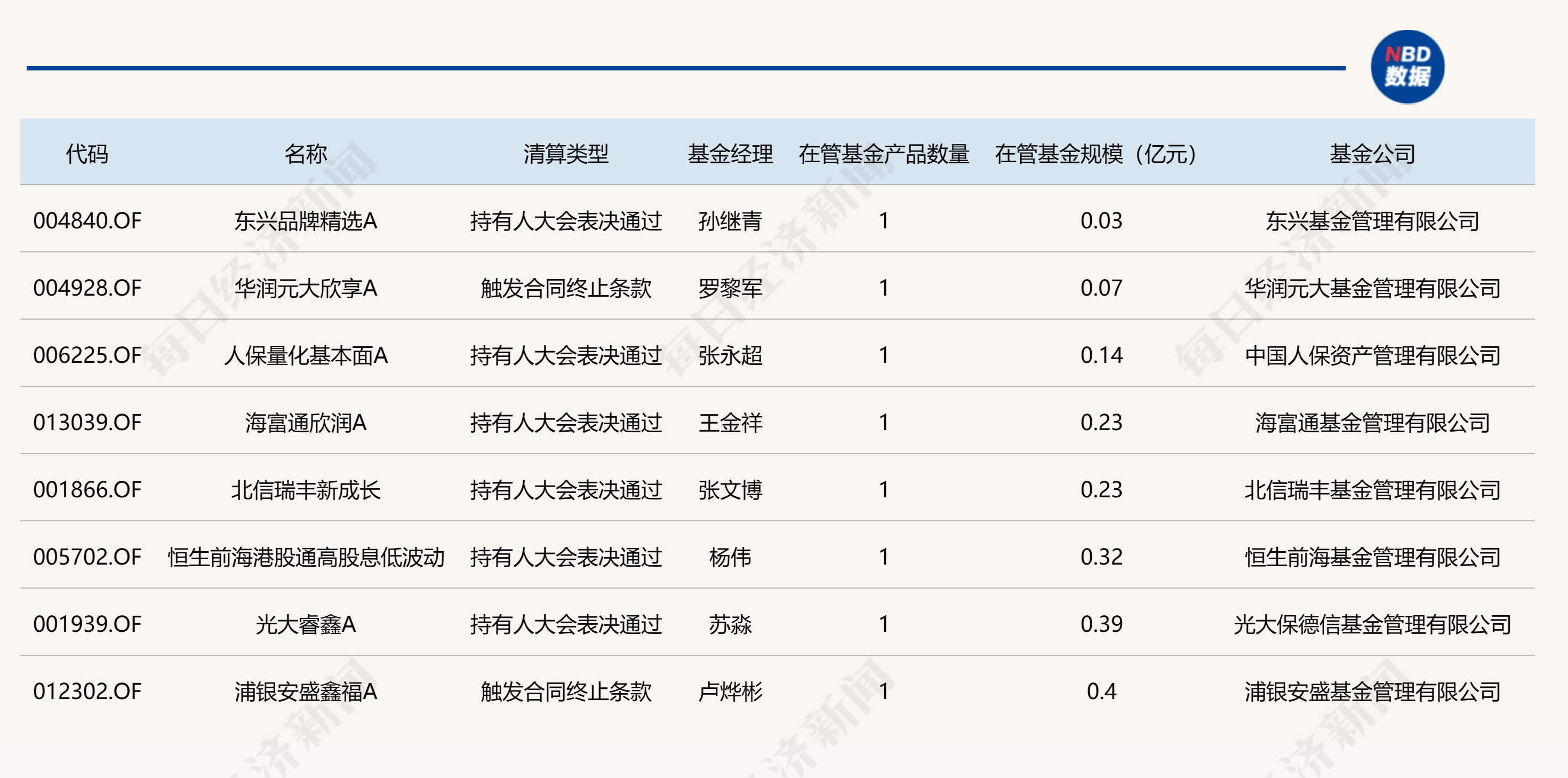
Task: Select the 在管基金产品数量 column header
Action: pyautogui.click(x=884, y=154)
